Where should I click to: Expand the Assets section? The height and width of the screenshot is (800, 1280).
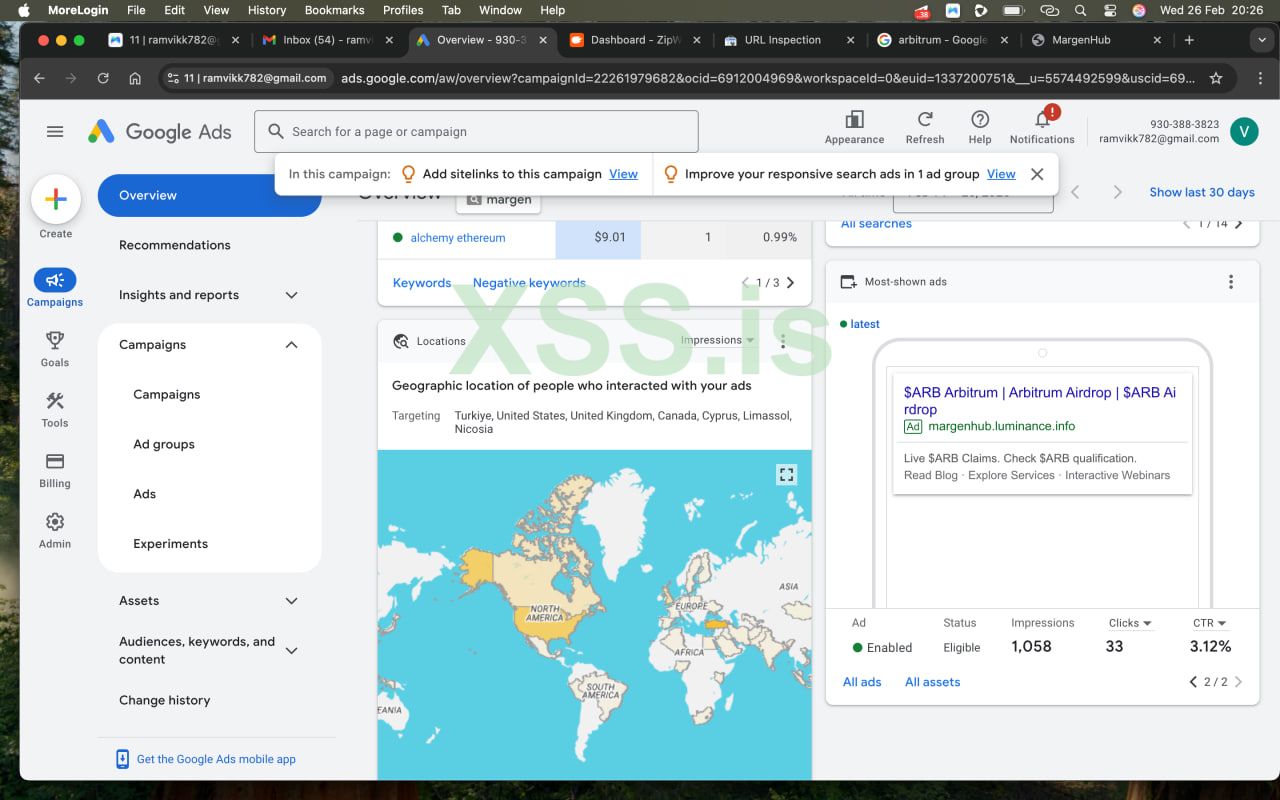point(208,601)
